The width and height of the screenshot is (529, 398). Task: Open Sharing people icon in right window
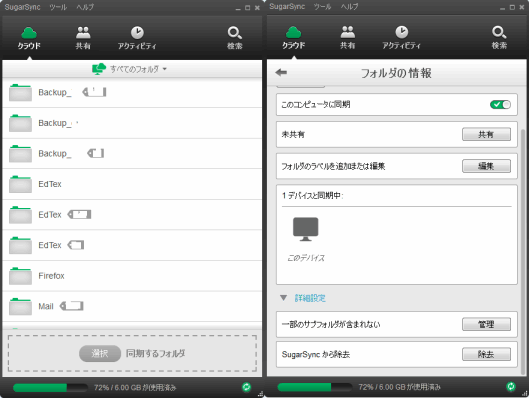coord(347,32)
